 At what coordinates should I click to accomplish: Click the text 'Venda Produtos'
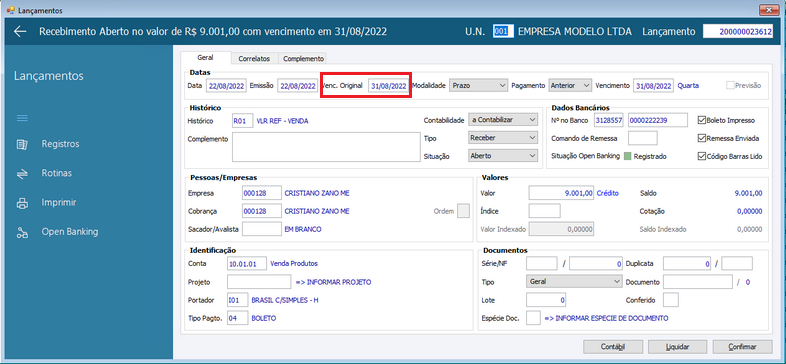pos(294,263)
